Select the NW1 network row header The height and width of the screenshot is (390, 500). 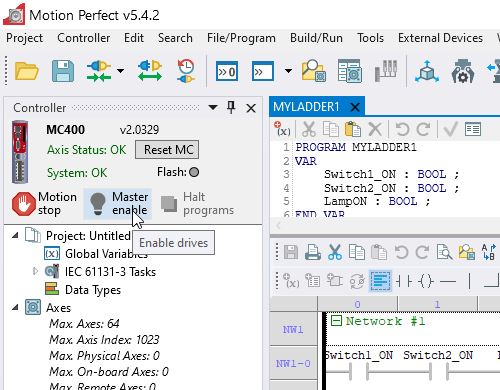[293, 329]
